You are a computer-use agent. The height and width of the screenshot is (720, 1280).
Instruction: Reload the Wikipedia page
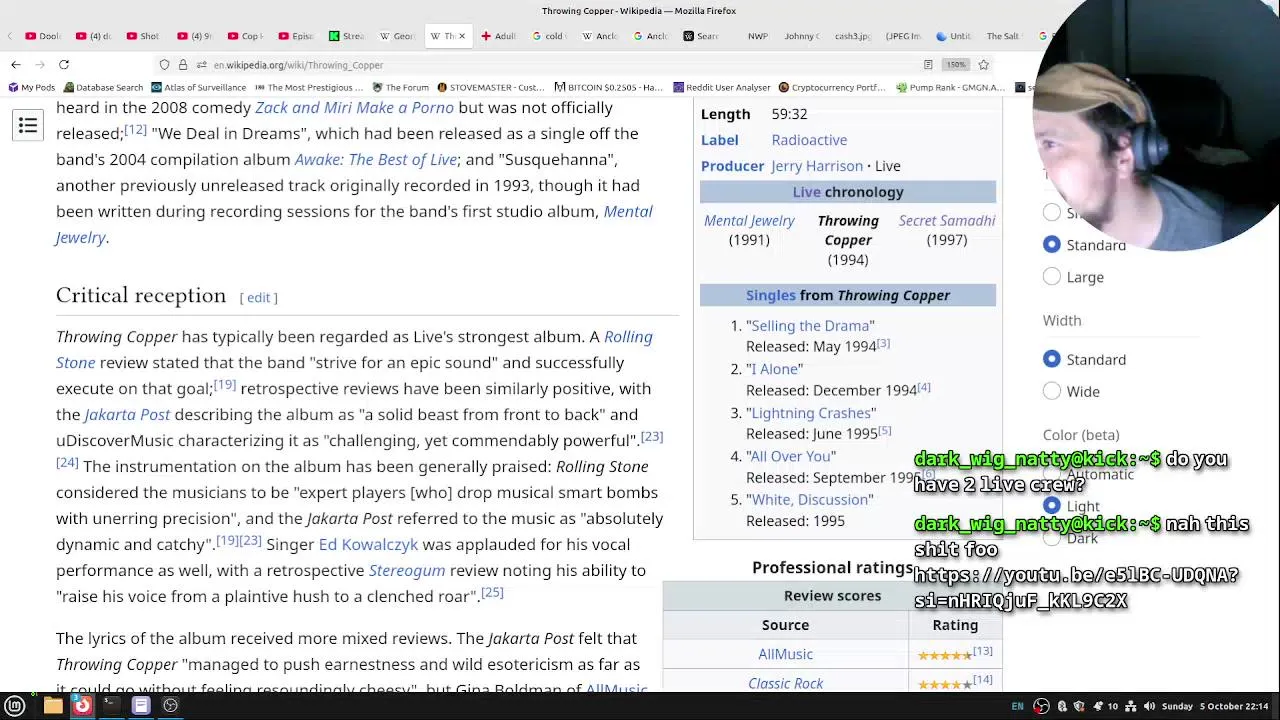coord(64,65)
